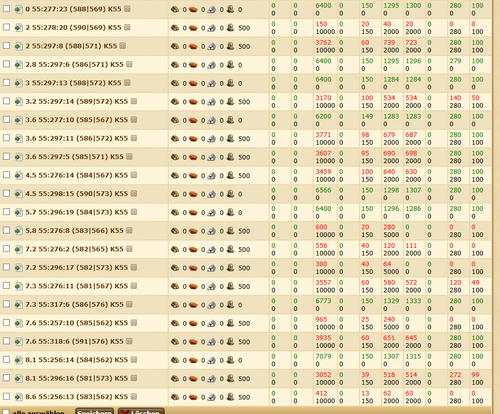Select checkbox for village 4.5 55:276:14
Screen dimensions: 500x414
tap(6, 175)
